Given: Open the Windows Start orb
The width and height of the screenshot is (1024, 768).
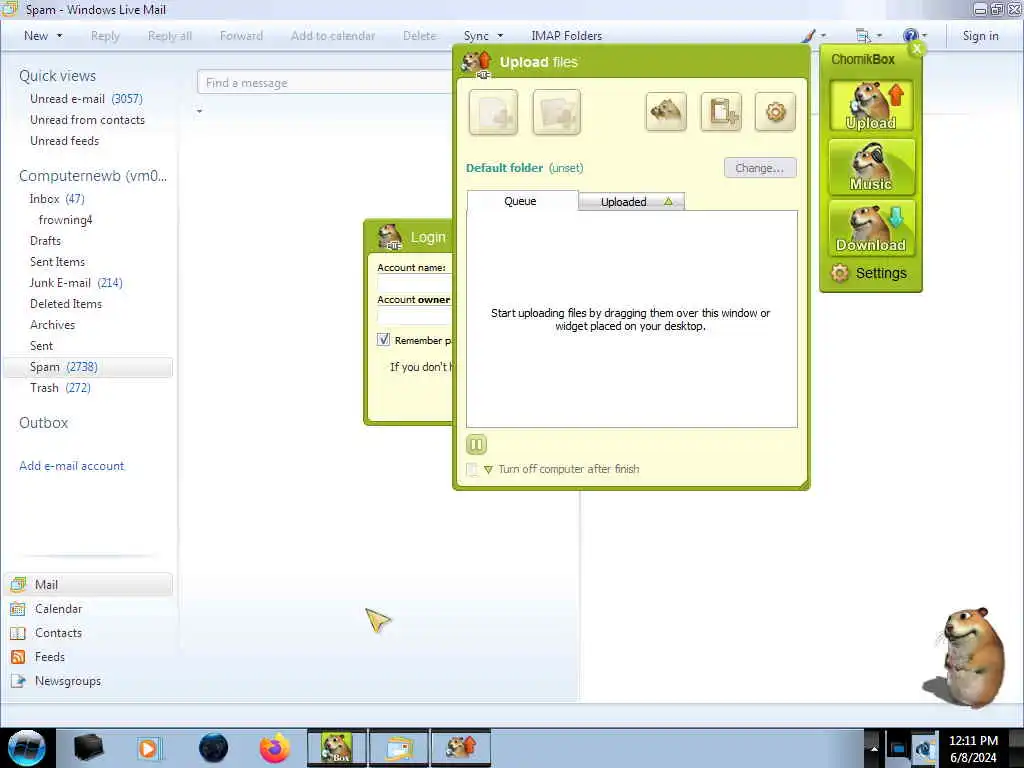Looking at the screenshot, I should coord(26,748).
